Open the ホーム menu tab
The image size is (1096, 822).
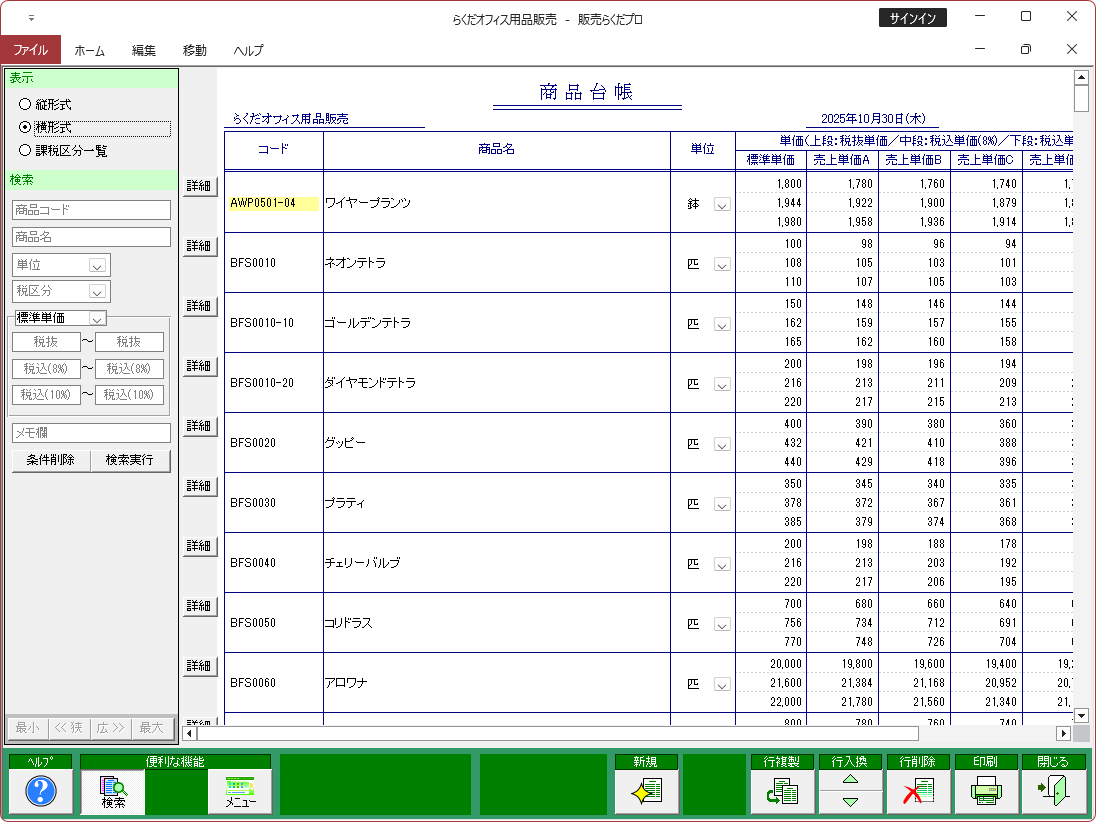coord(90,50)
